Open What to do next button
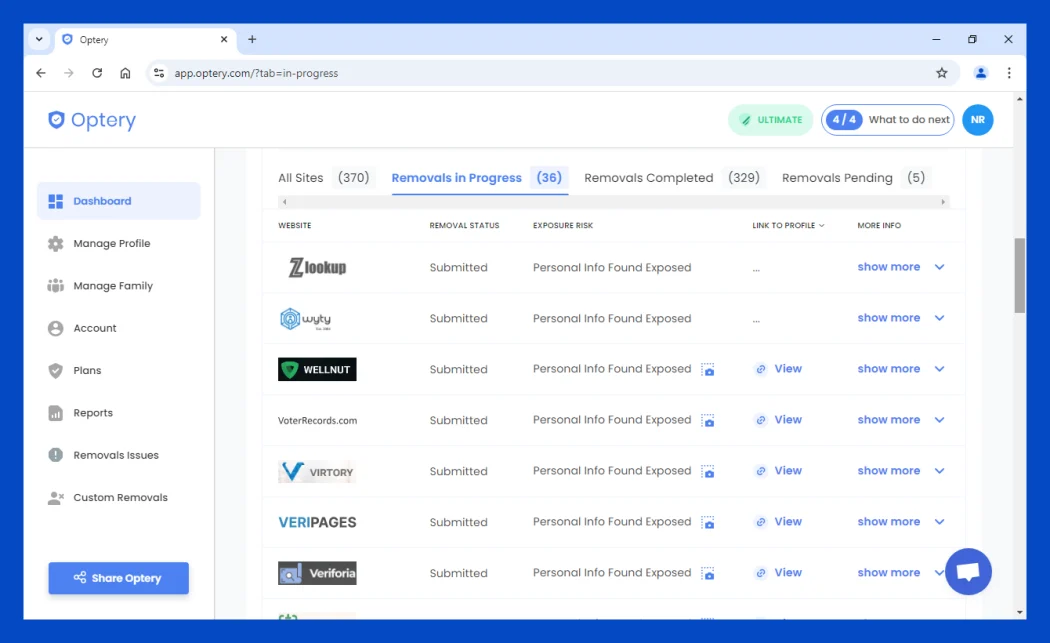Screen dimensions: 1050x643 point(887,120)
